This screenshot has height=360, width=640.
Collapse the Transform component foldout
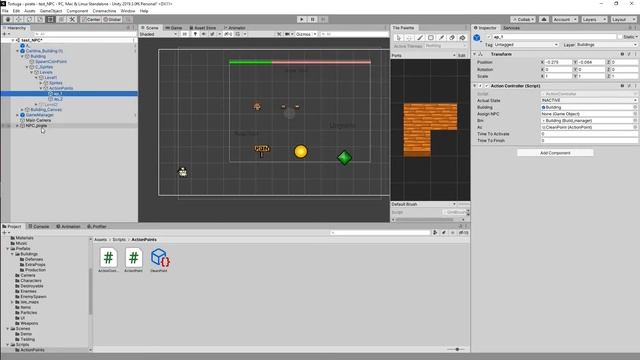coord(475,54)
